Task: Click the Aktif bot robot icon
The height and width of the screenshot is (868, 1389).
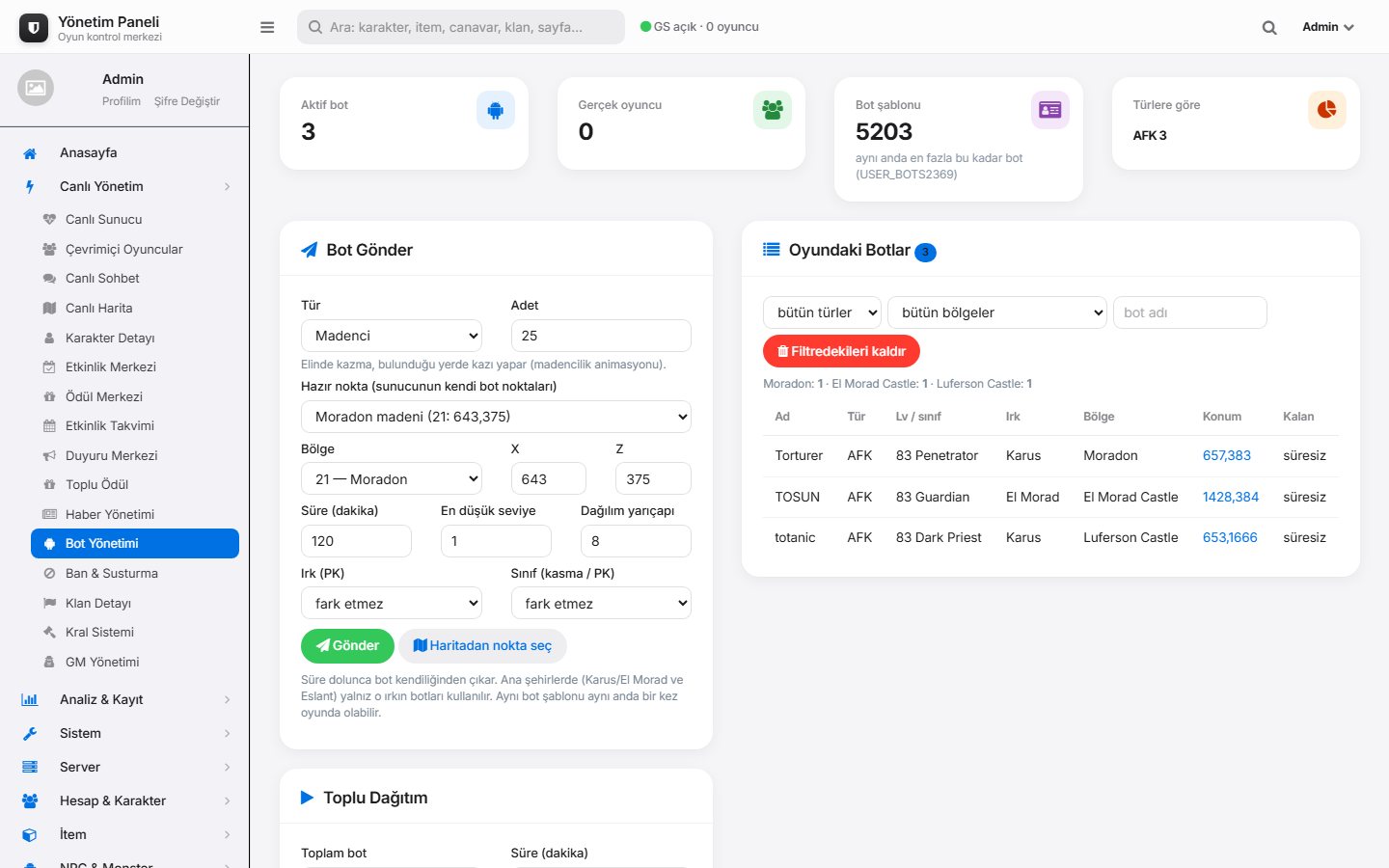Action: 496,111
